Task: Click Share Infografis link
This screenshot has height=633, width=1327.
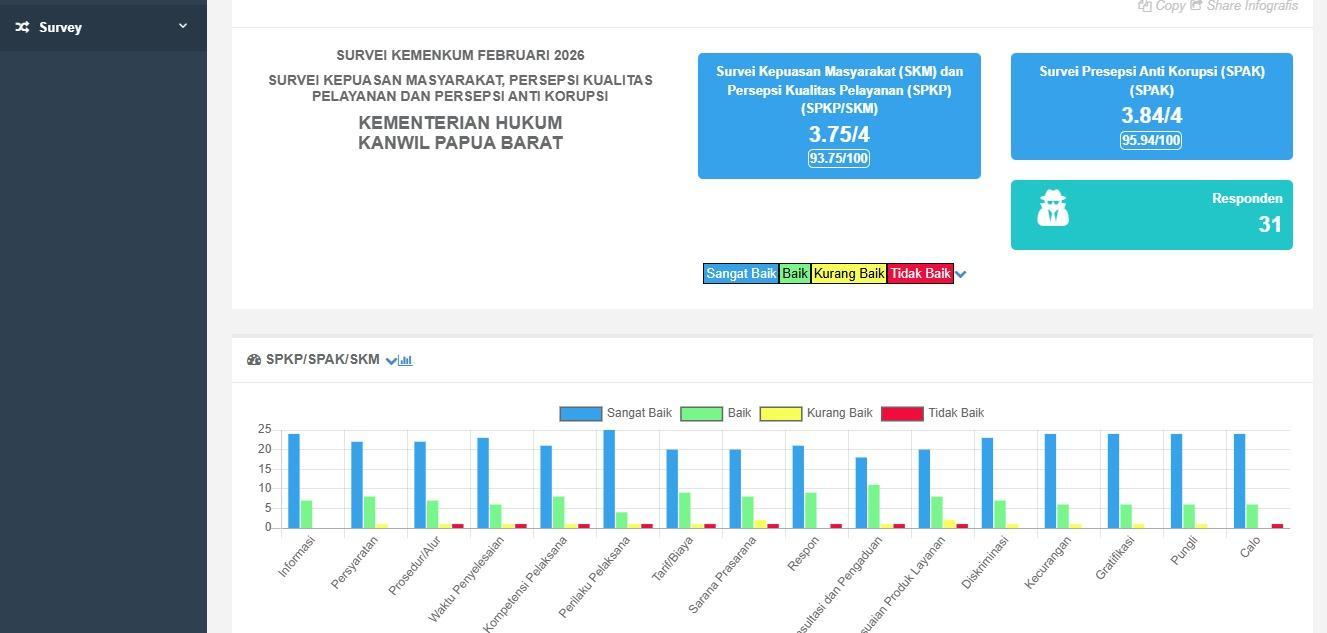Action: [x=1251, y=6]
